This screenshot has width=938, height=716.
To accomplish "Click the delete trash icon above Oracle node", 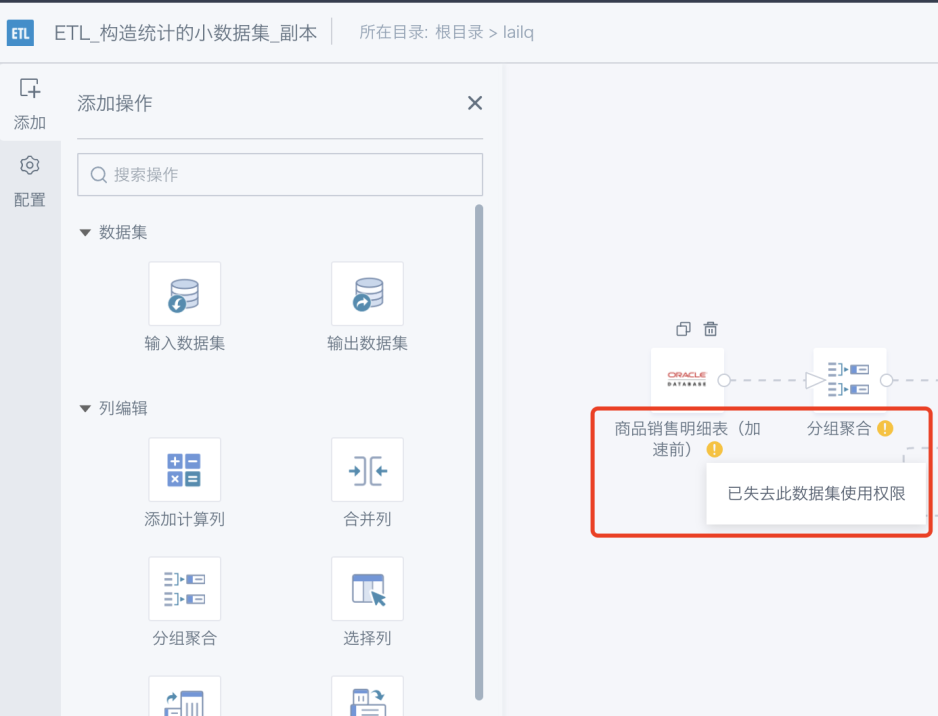I will pos(710,329).
